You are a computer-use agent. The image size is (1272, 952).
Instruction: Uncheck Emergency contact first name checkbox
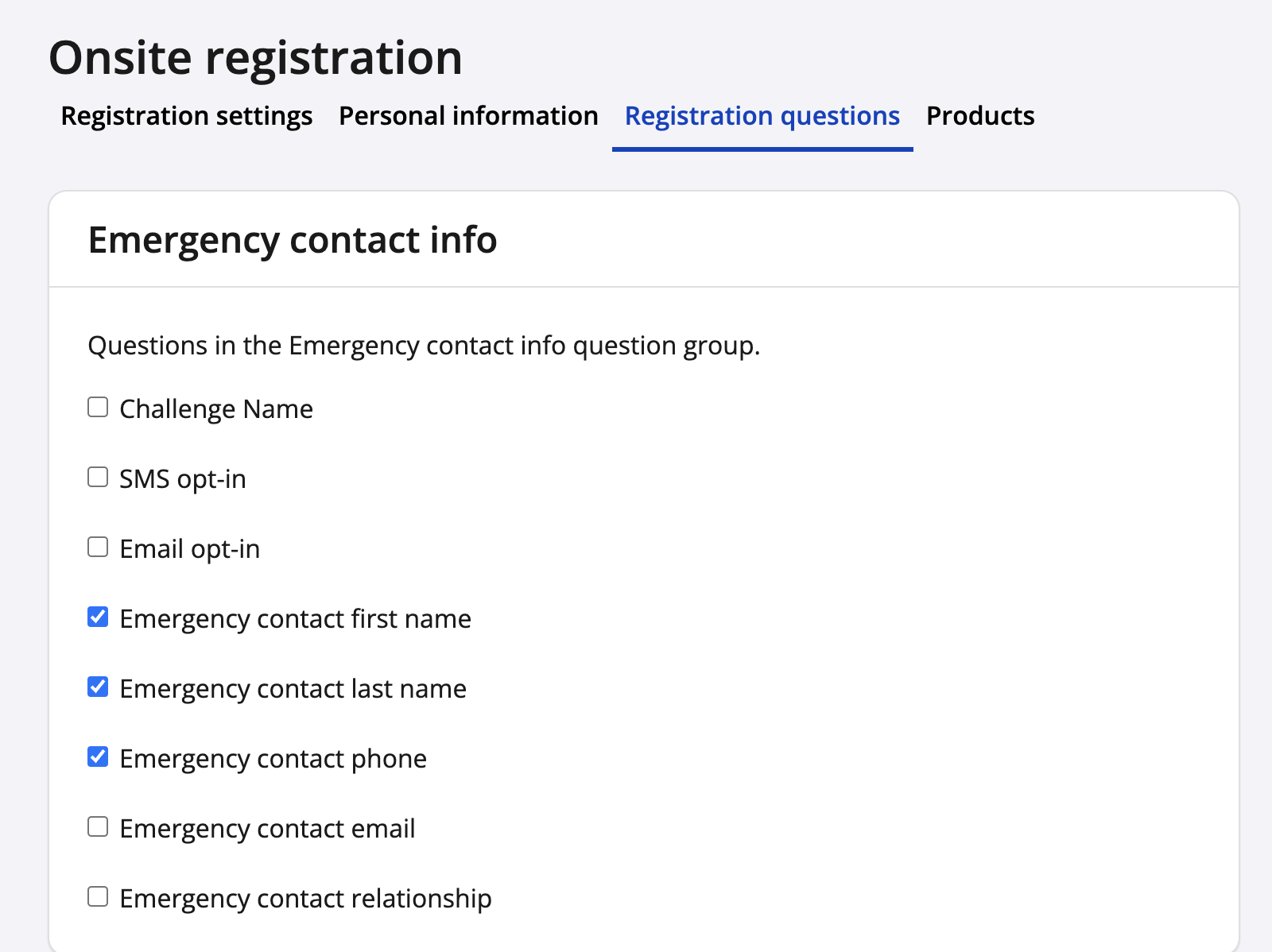(x=98, y=617)
